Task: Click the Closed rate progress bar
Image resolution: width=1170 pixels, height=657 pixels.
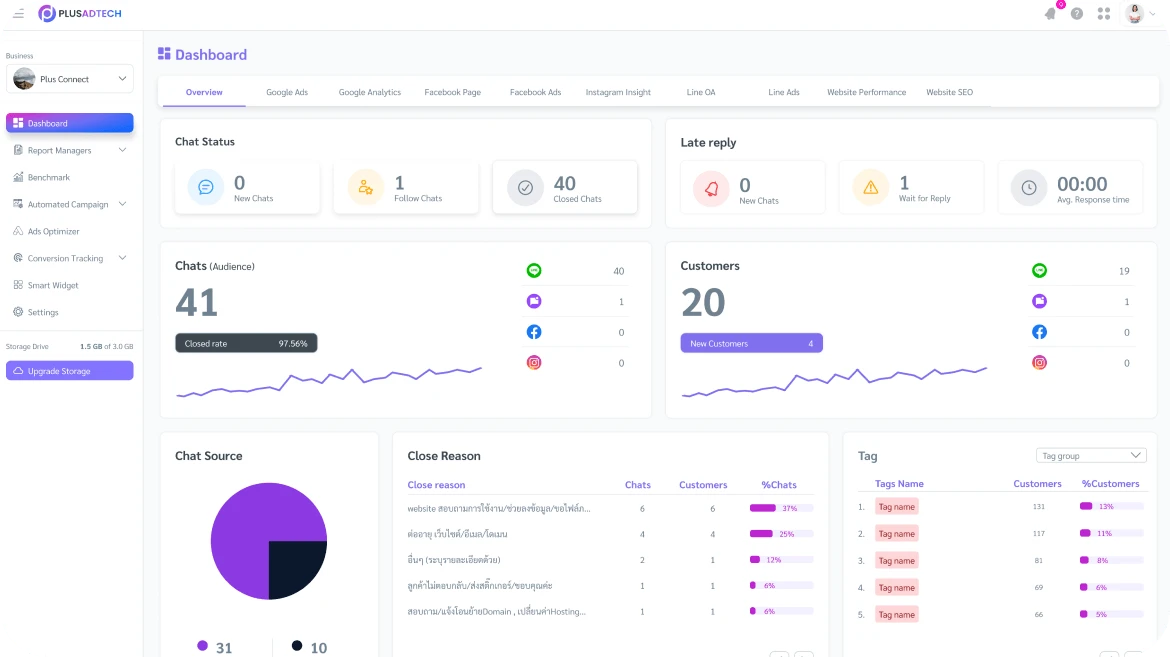Action: tap(246, 342)
